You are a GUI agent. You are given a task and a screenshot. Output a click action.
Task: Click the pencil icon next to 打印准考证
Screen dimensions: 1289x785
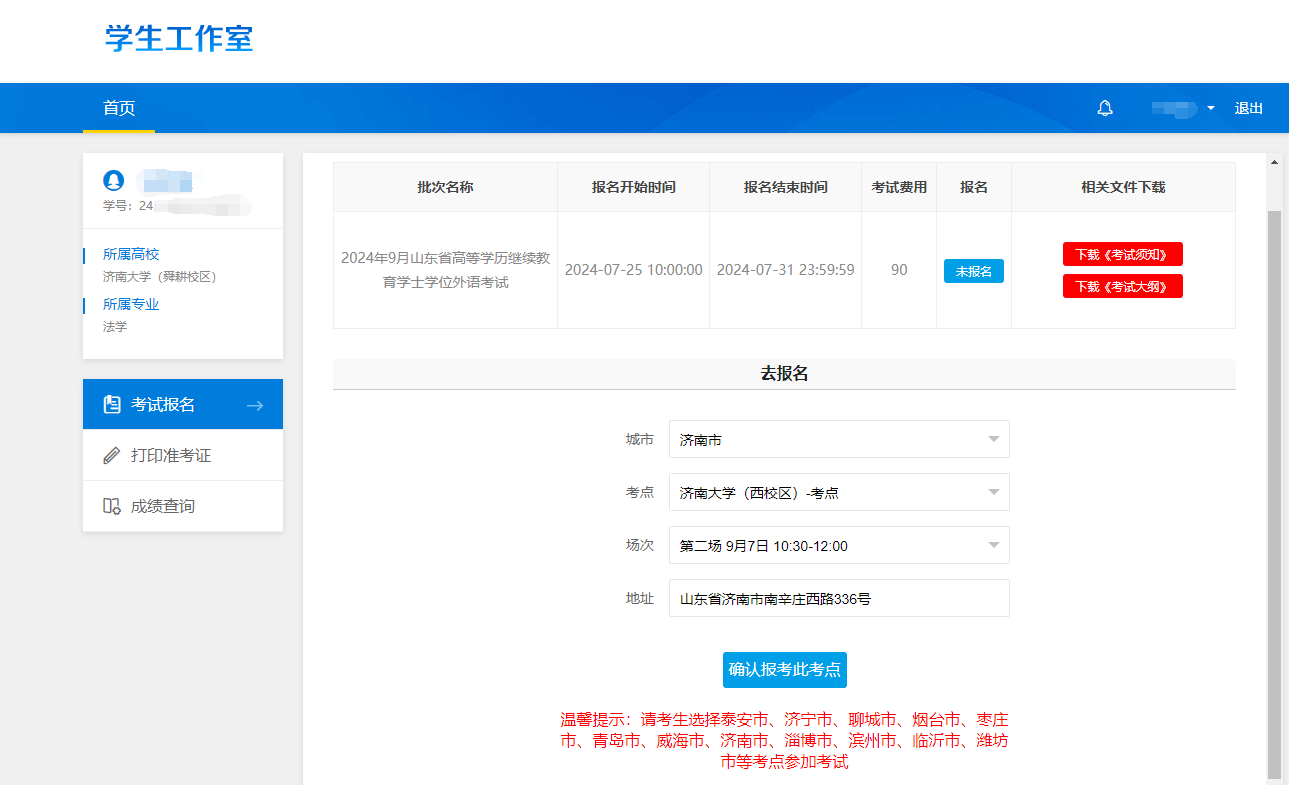tap(111, 454)
